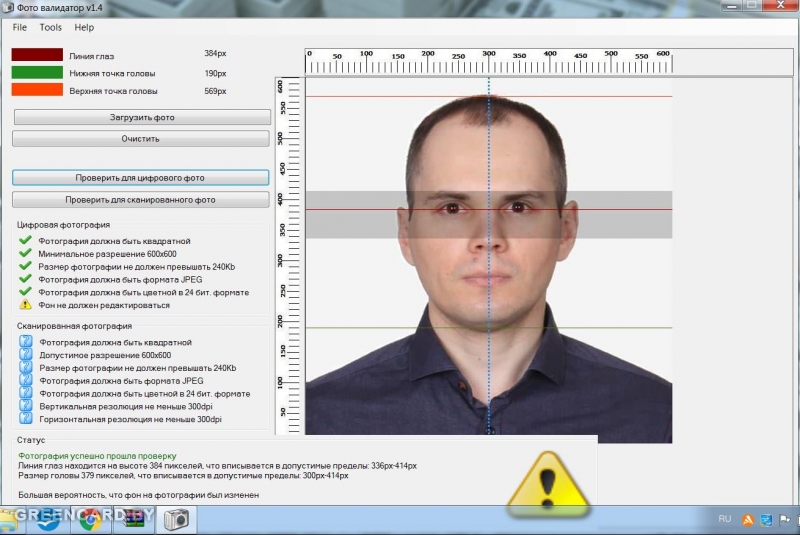800x535 pixels.
Task: Click "Проверить для сканированного фото" button
Action: [141, 200]
